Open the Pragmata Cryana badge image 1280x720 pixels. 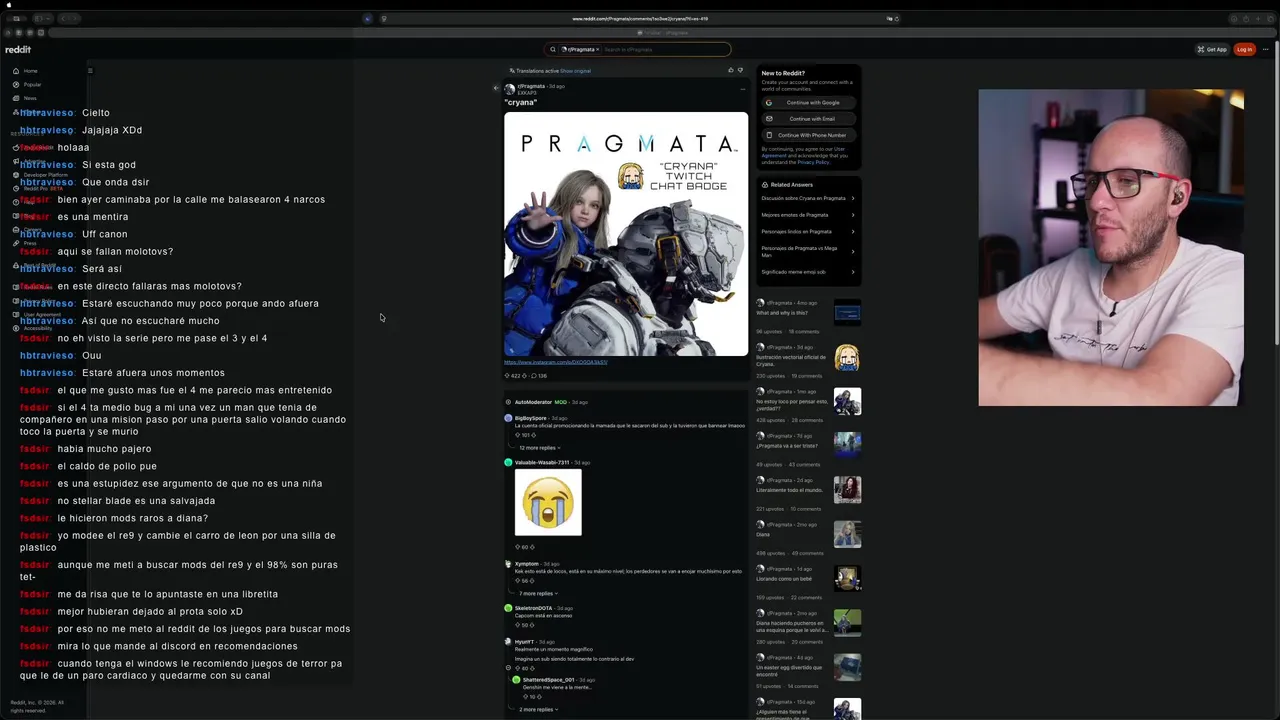coord(626,233)
